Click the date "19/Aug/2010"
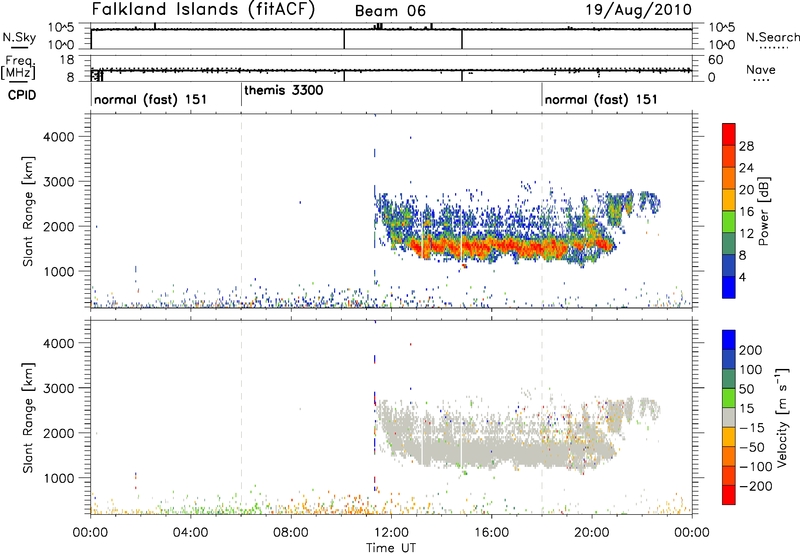800x554 pixels. tap(638, 10)
